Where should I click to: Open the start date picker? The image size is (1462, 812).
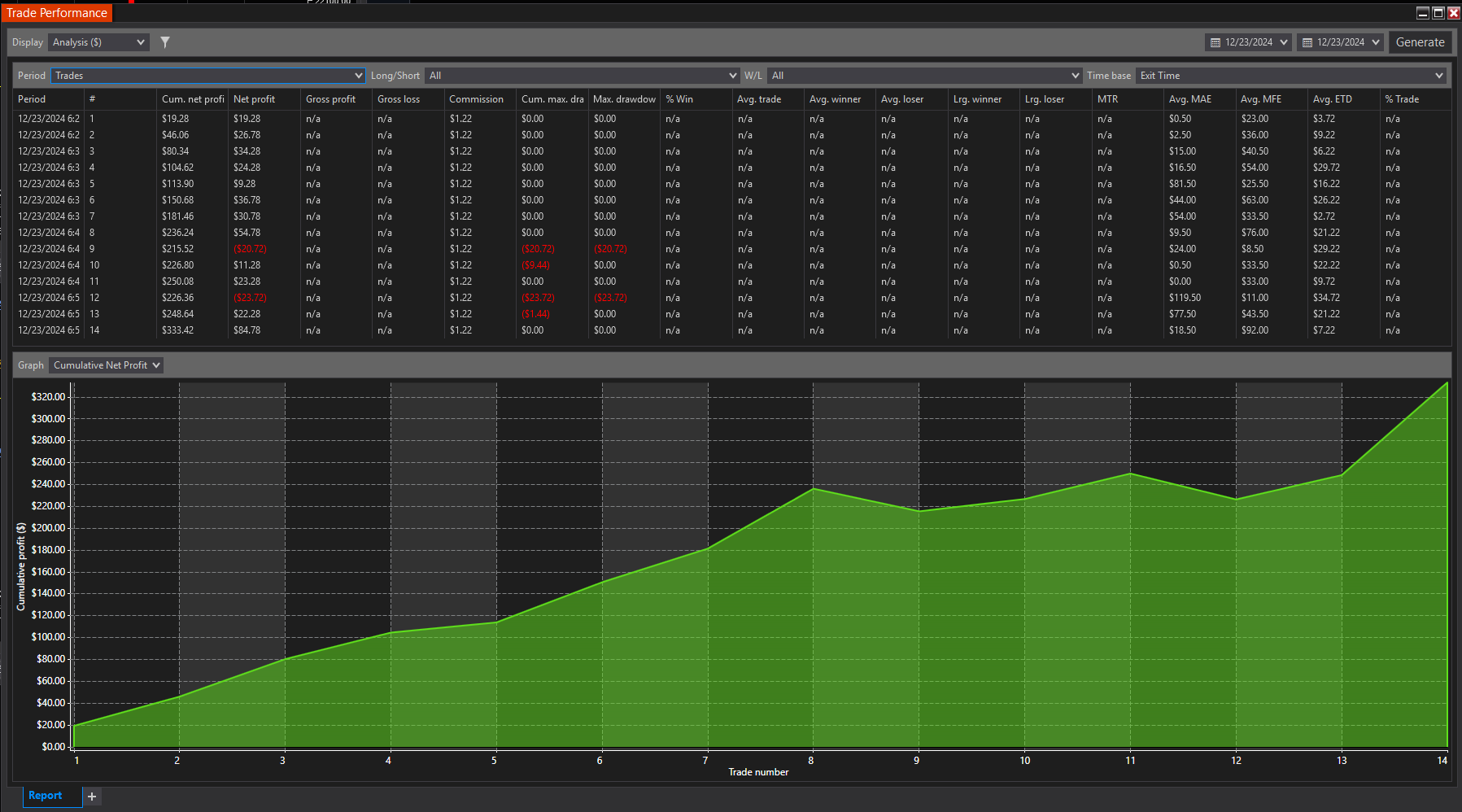(1248, 42)
